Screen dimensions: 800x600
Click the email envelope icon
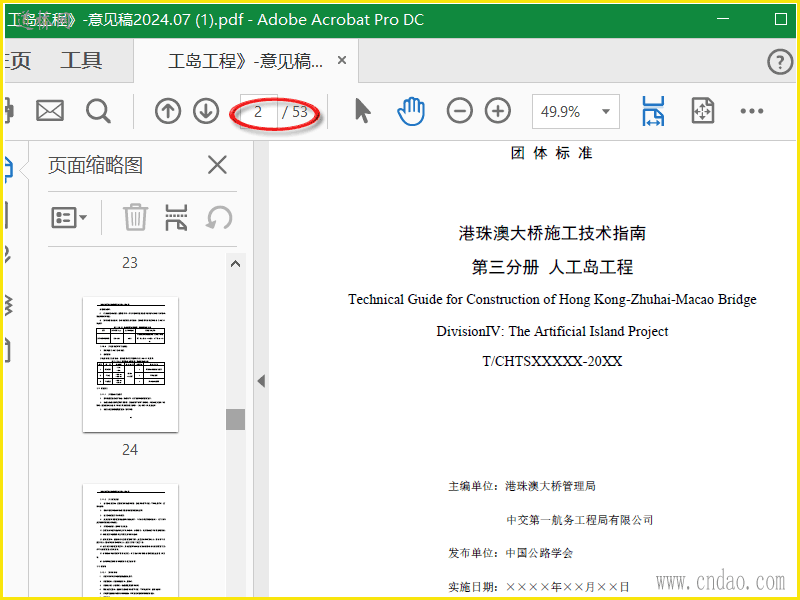50,111
